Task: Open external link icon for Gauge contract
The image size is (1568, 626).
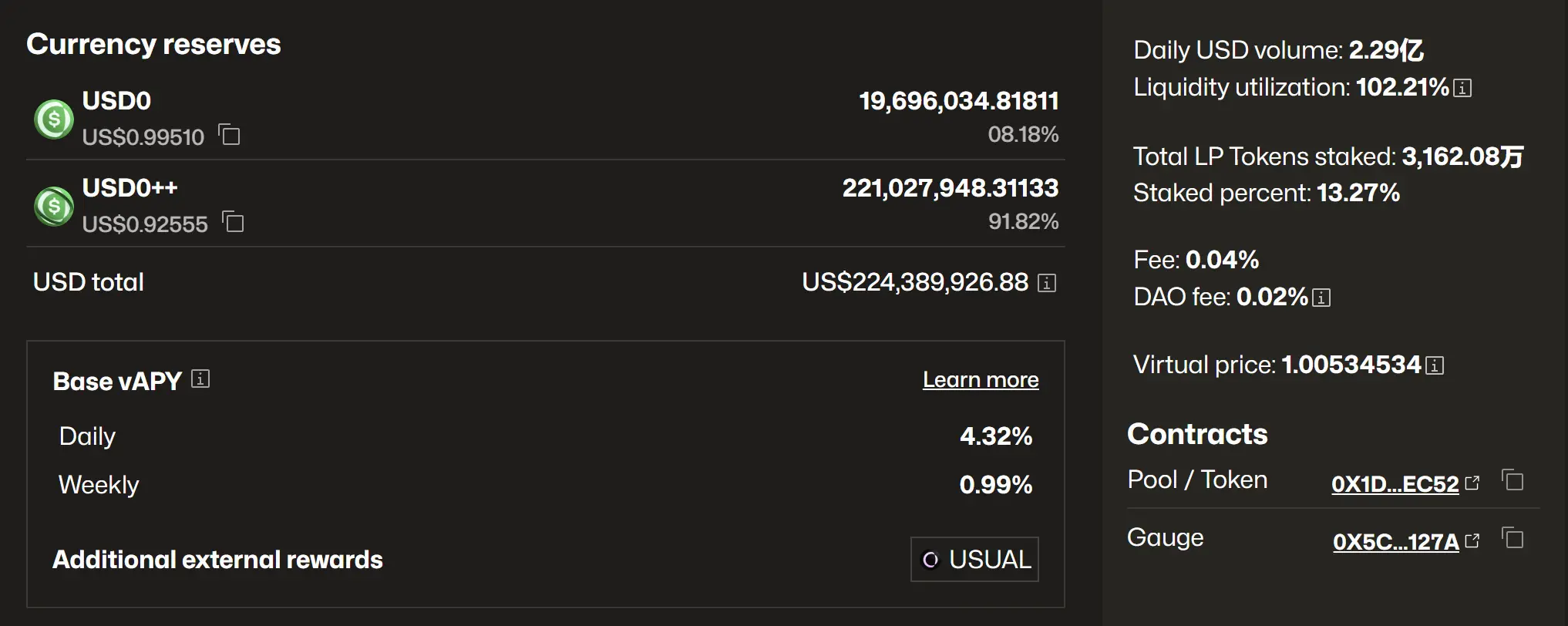Action: click(1472, 540)
